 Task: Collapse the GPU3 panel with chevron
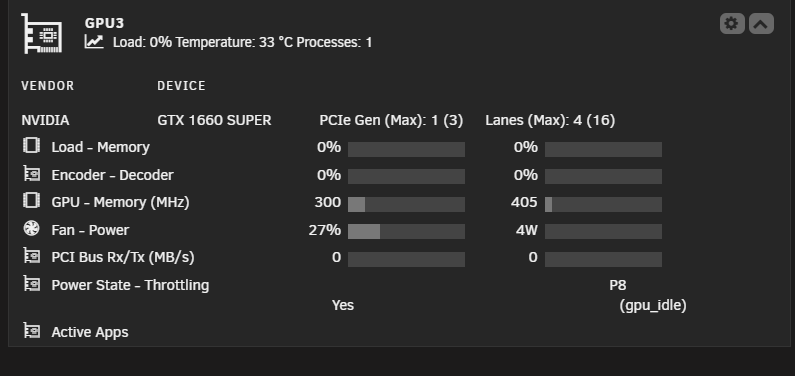point(761,24)
